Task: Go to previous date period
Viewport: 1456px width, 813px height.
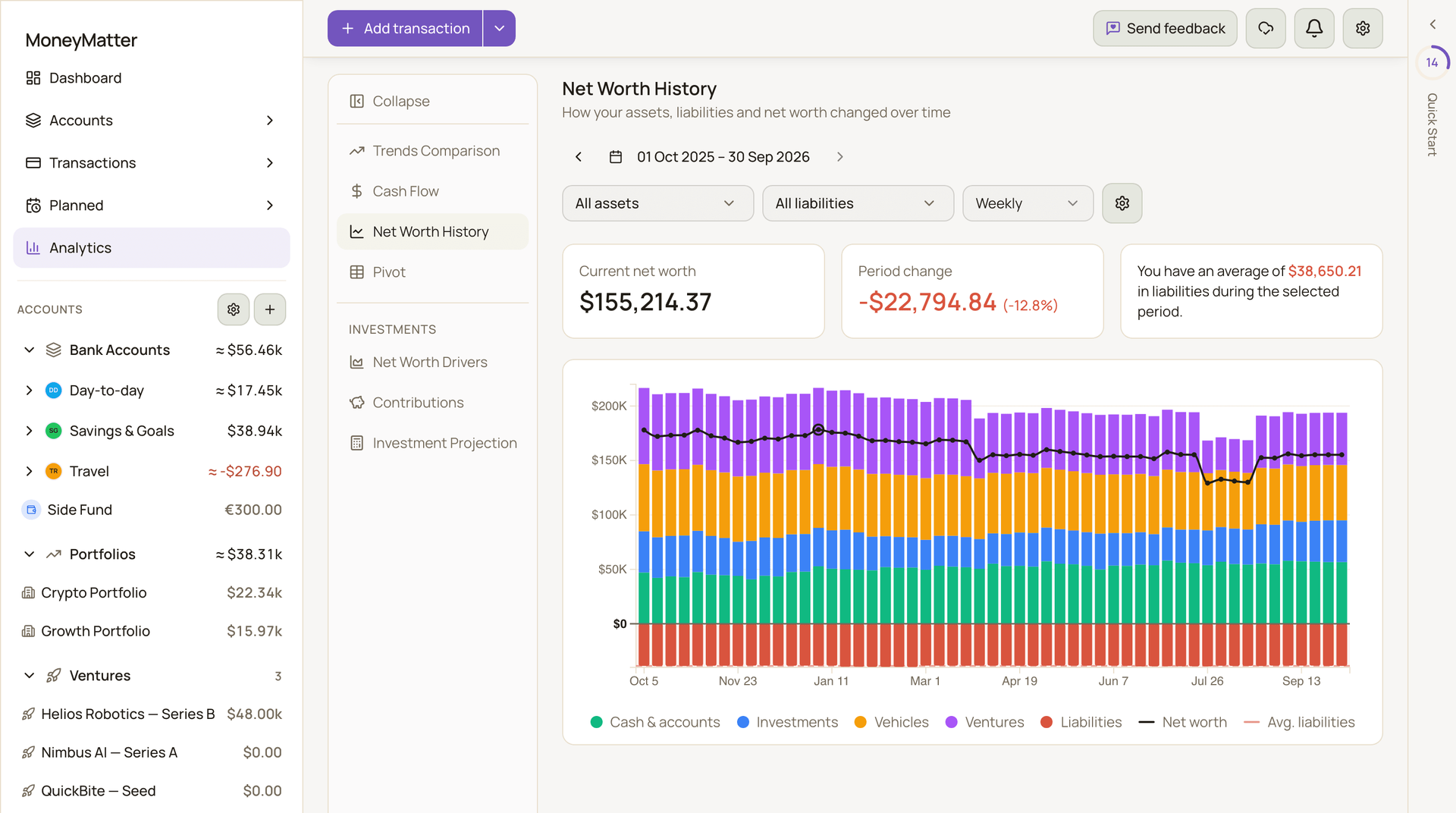Action: (x=579, y=157)
